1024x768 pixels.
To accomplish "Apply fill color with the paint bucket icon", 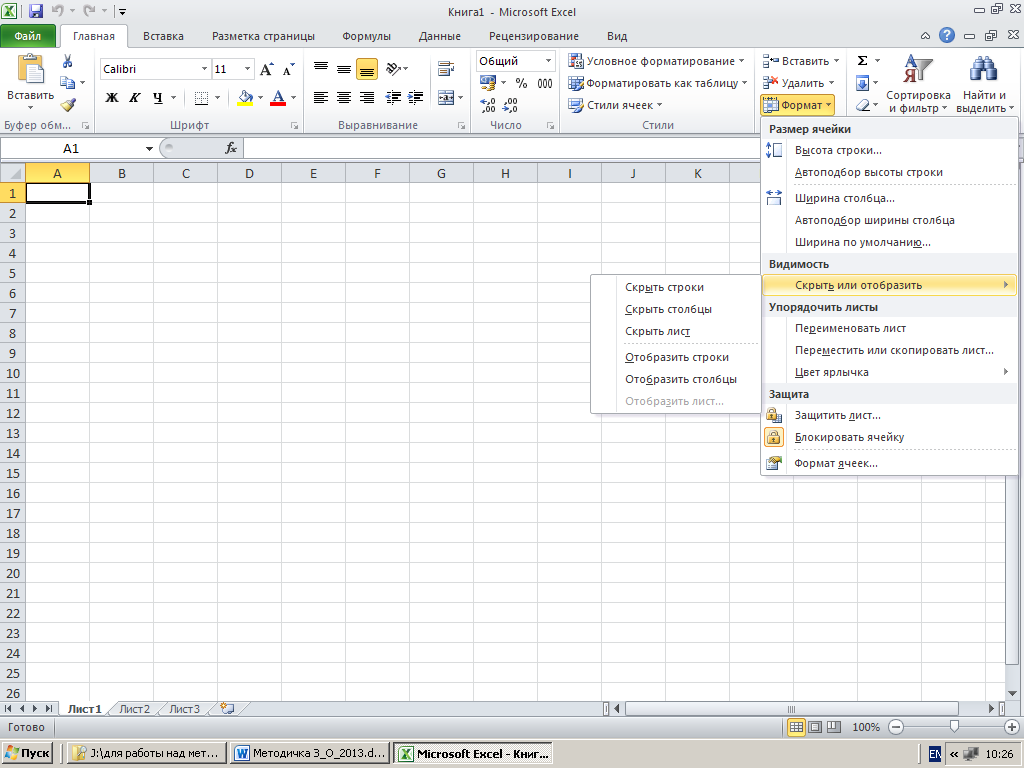I will click(245, 98).
